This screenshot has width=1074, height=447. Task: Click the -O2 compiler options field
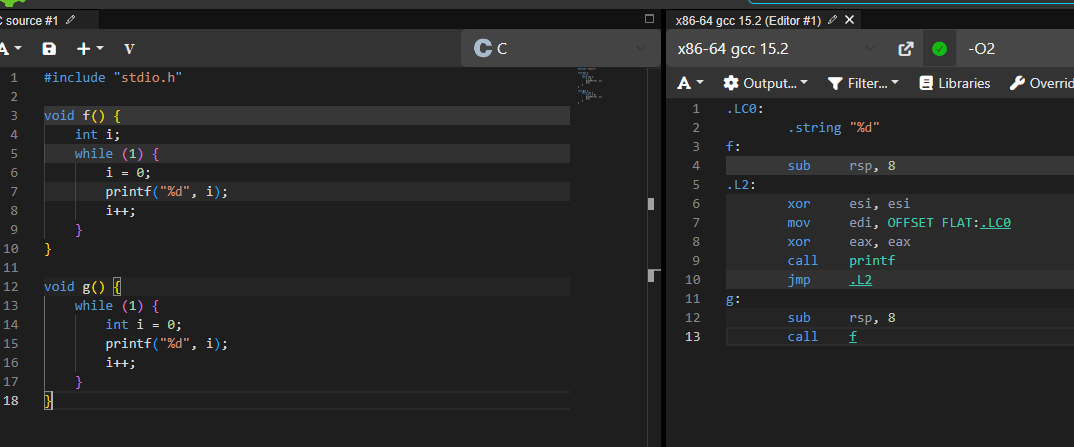[1015, 49]
